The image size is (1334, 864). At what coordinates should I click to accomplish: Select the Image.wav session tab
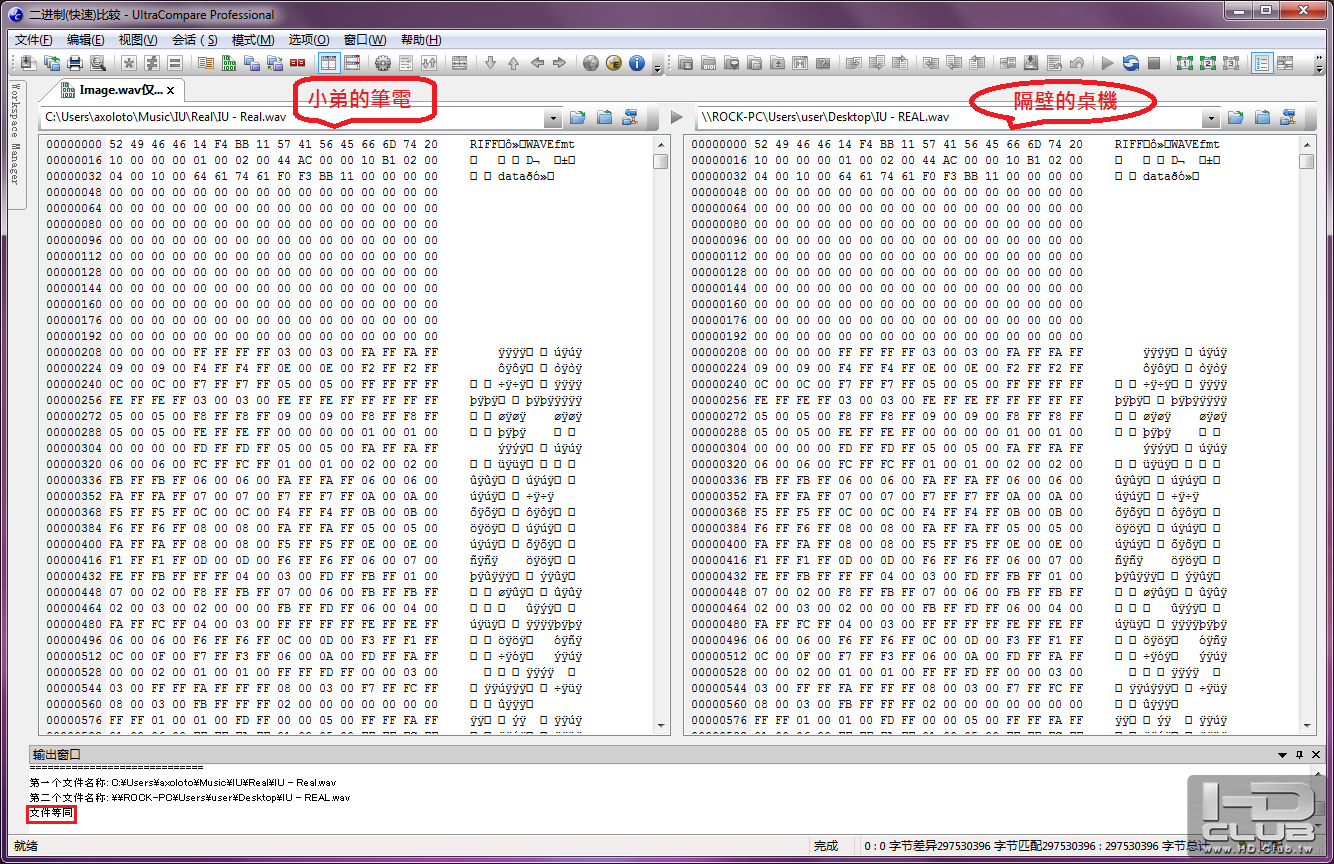point(112,90)
